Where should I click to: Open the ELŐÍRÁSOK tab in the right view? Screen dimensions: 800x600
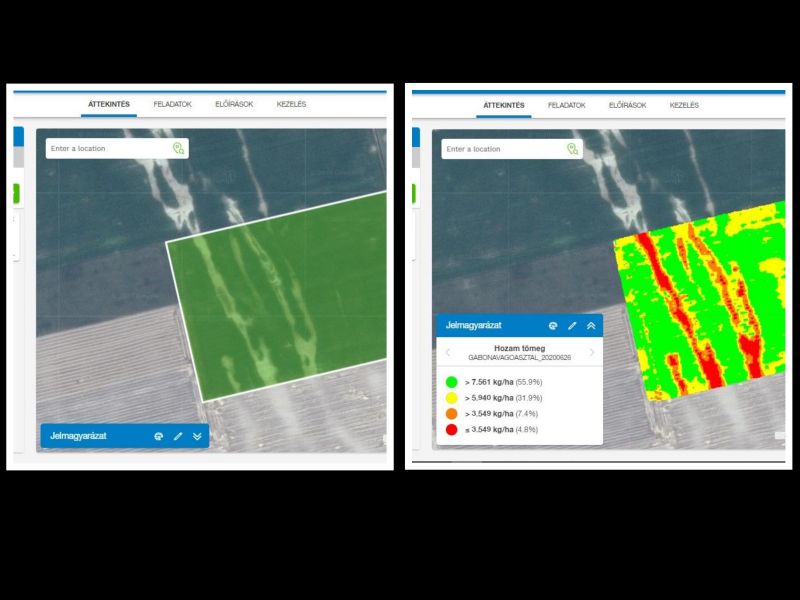[x=627, y=105]
